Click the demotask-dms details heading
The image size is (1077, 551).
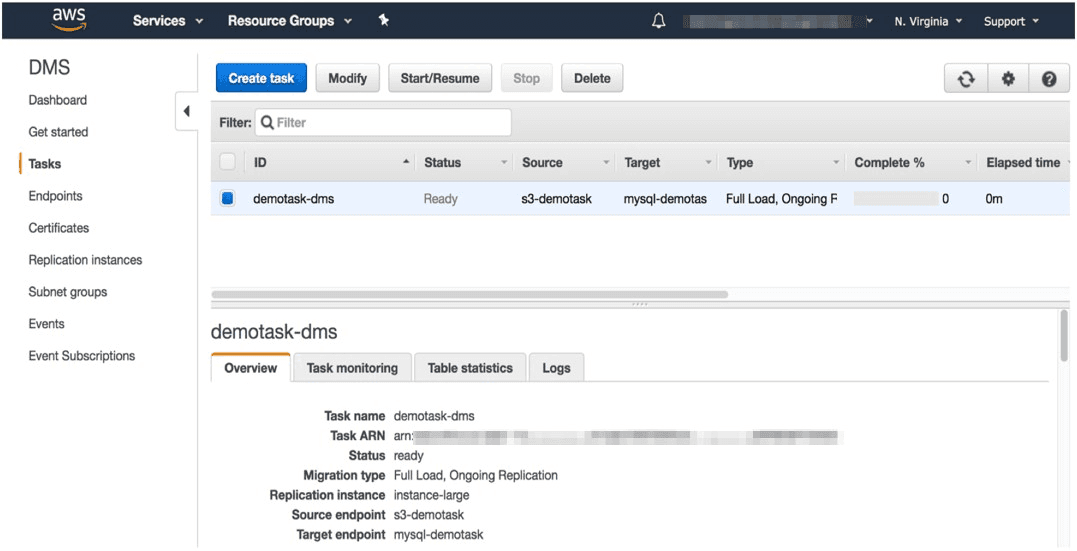point(274,332)
